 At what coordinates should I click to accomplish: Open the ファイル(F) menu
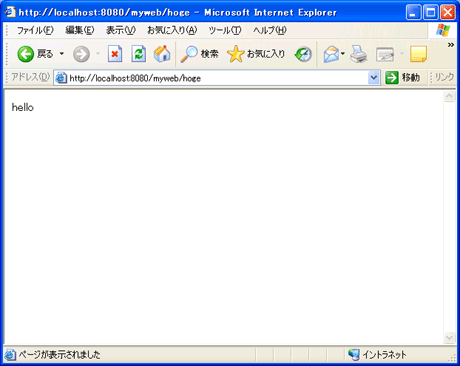point(35,30)
